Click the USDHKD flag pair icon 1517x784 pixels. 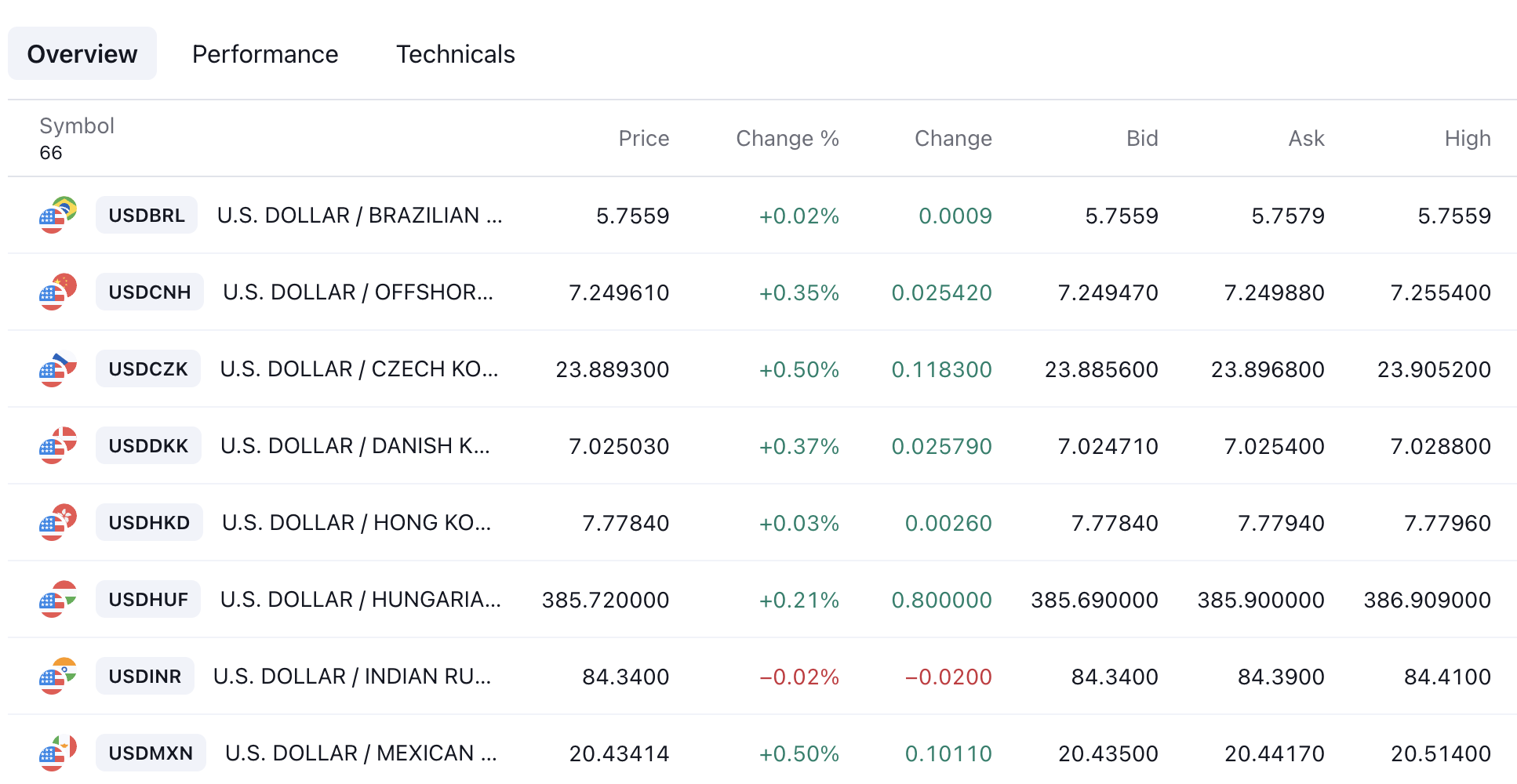(58, 522)
